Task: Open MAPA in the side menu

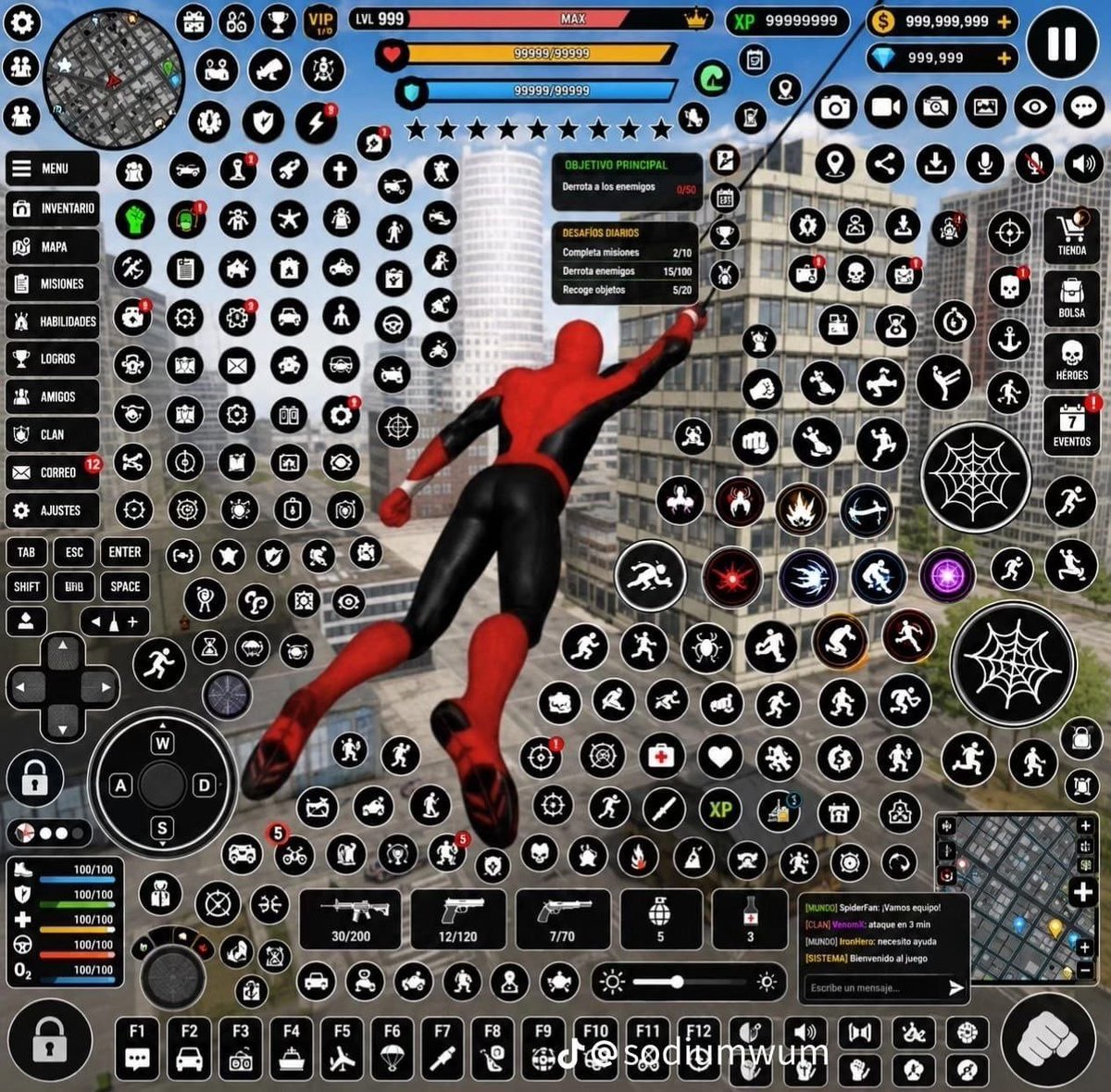Action: coord(52,246)
